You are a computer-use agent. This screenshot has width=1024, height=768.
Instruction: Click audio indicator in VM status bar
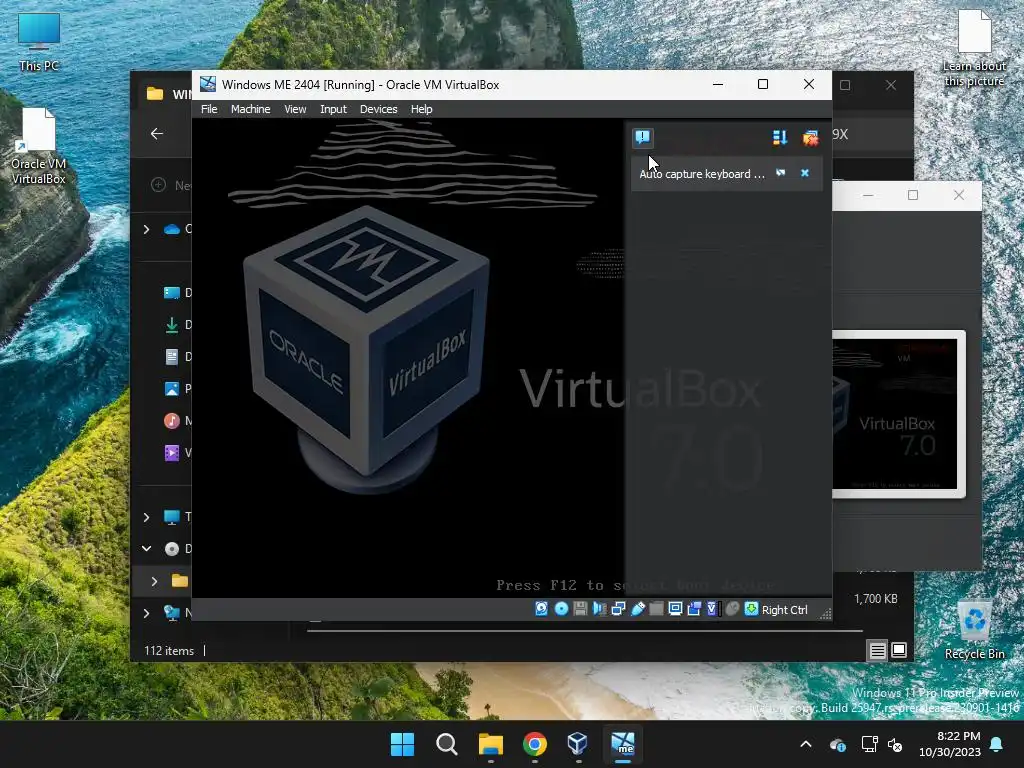pyautogui.click(x=599, y=609)
